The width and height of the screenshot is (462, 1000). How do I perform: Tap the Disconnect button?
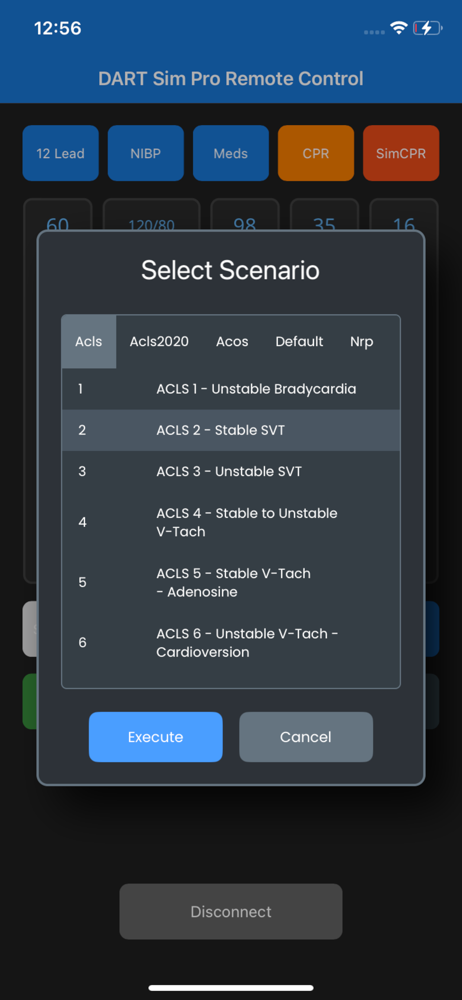[x=231, y=911]
